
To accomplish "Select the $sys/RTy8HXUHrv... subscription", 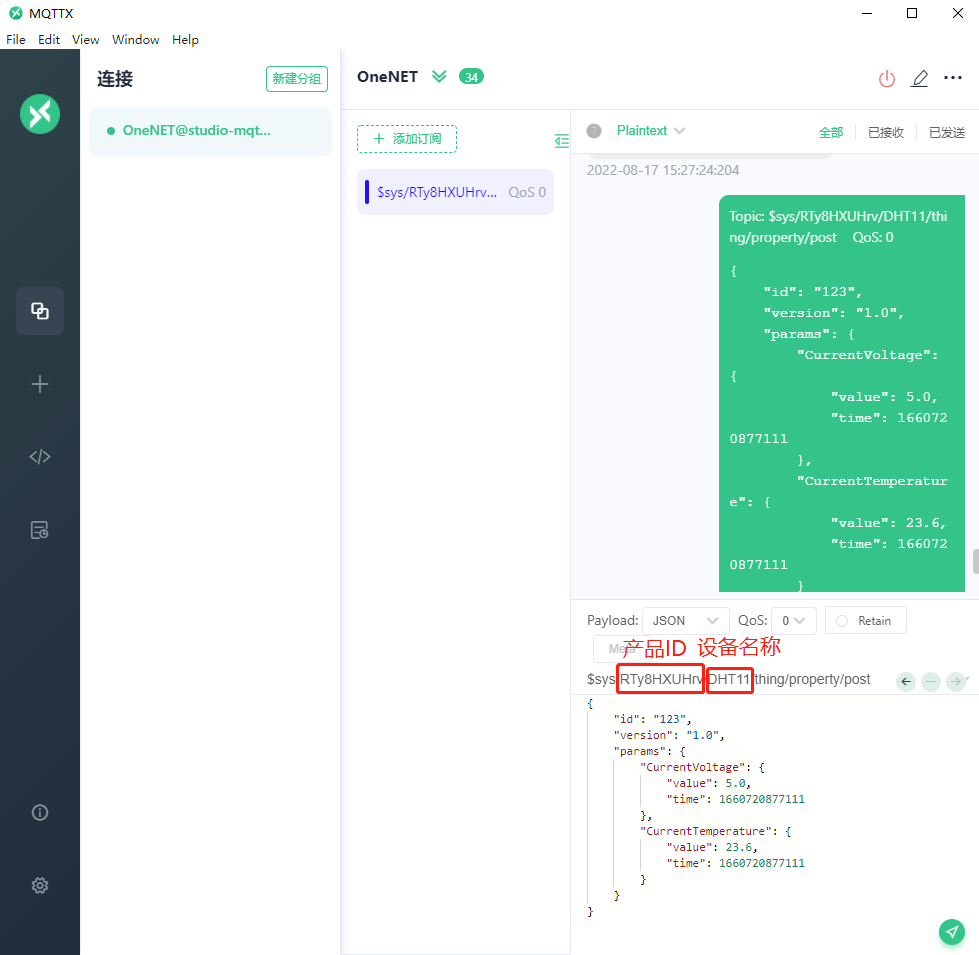I will click(455, 192).
